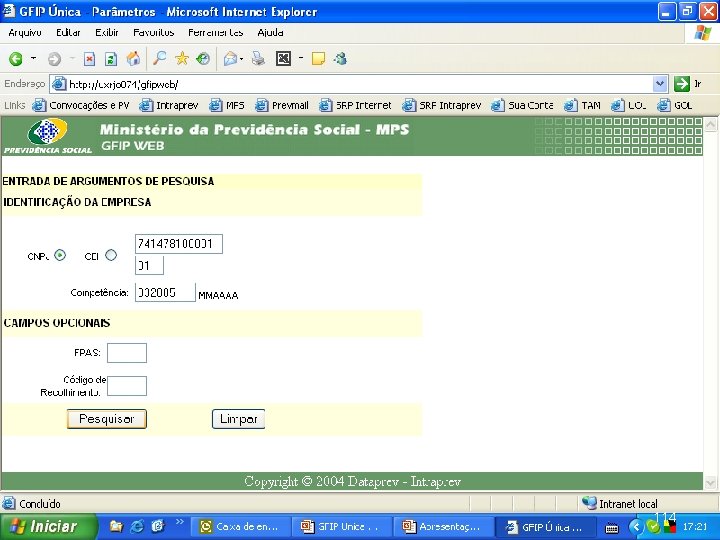The width and height of the screenshot is (720, 540).
Task: Expand the dropdown beside the Edit icon
Action: tap(301, 58)
